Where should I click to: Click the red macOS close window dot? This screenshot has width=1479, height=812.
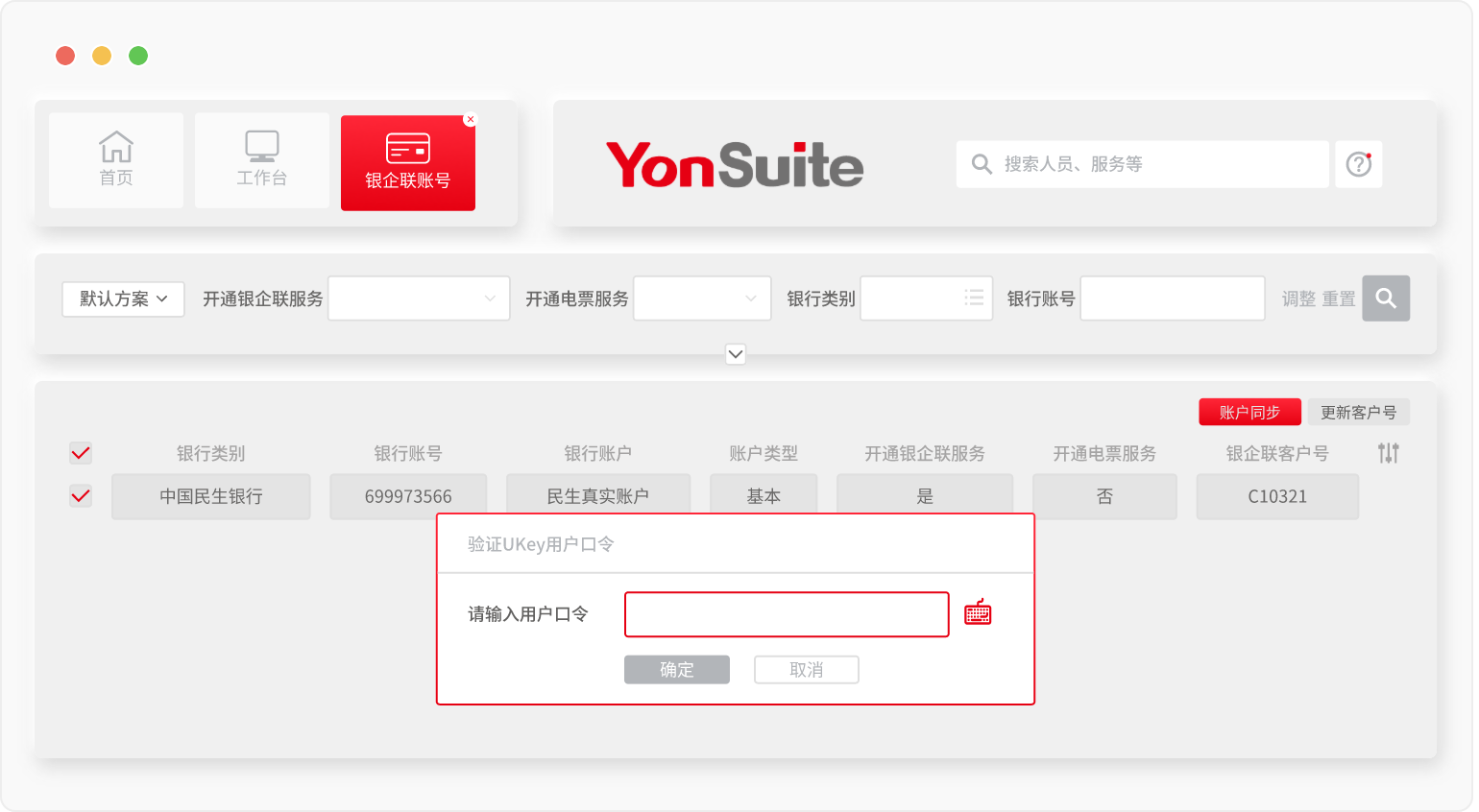(65, 56)
